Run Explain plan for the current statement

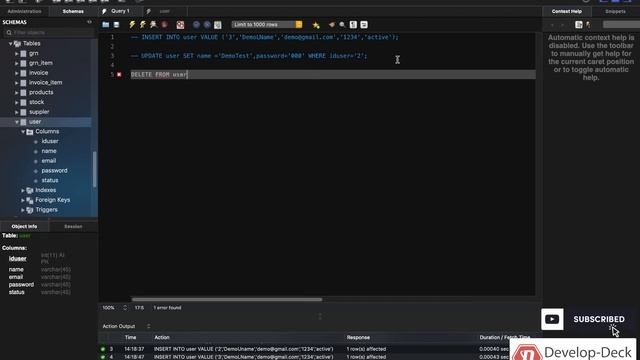153,25
